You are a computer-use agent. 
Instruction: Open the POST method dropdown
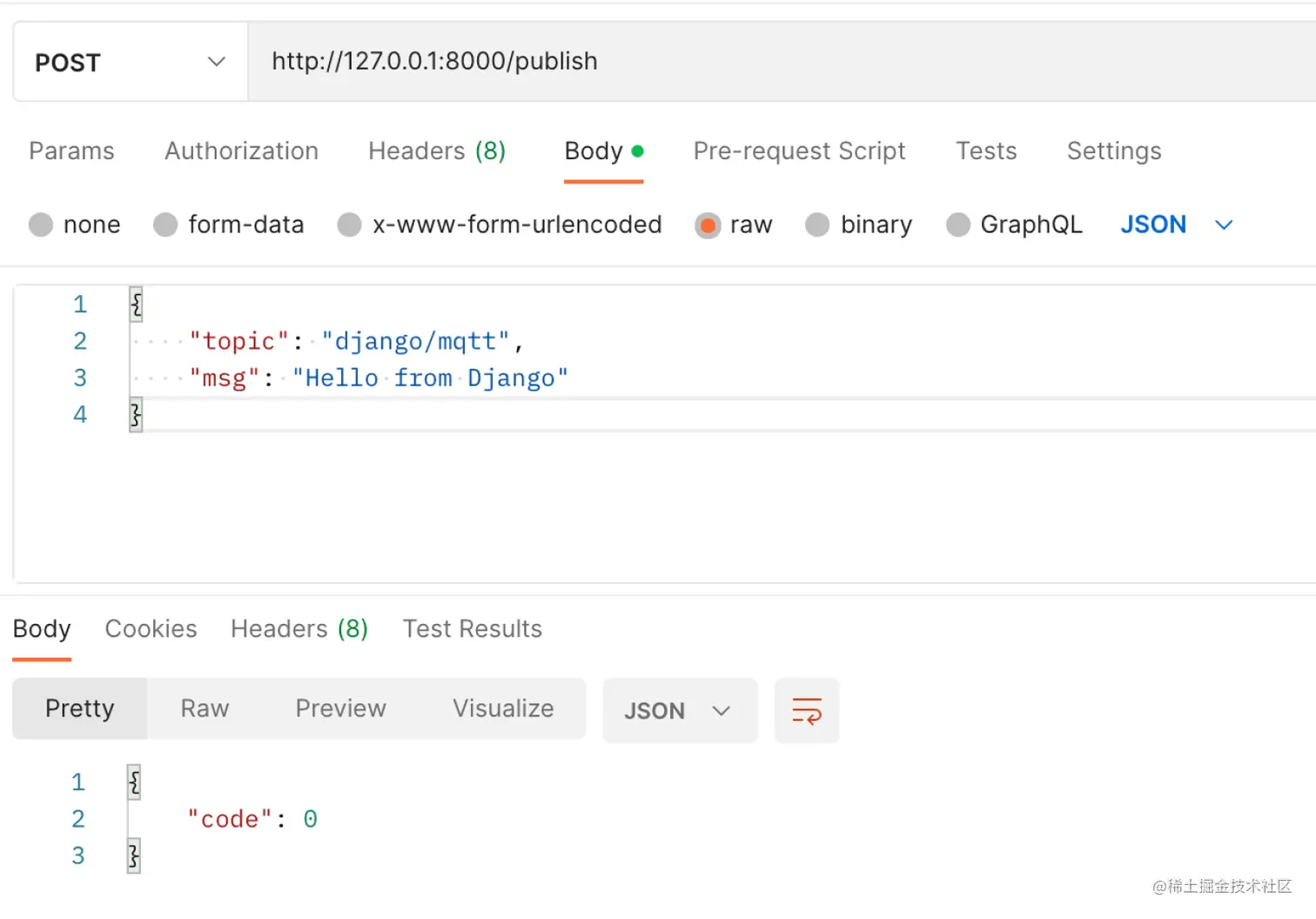[x=131, y=62]
